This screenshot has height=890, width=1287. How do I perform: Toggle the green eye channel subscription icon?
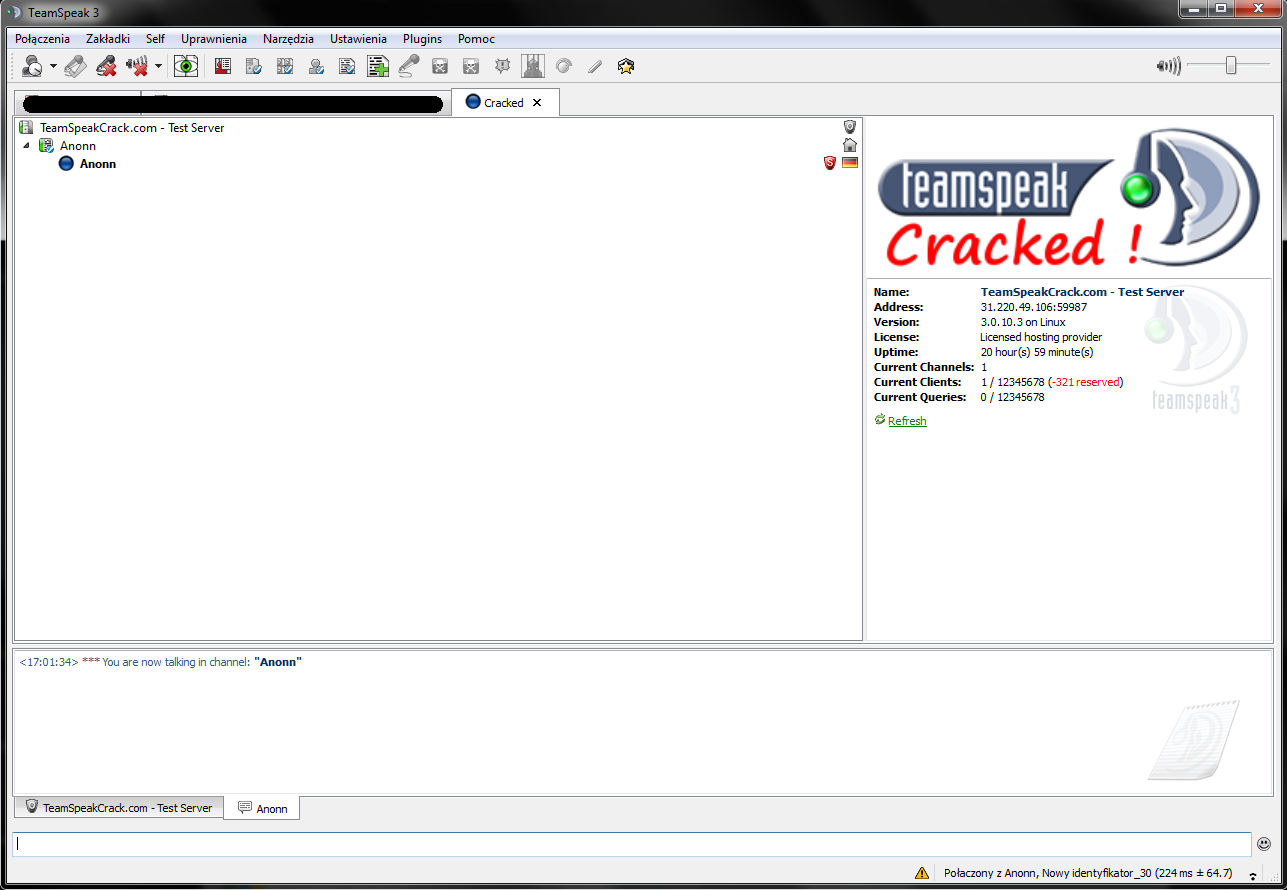186,66
